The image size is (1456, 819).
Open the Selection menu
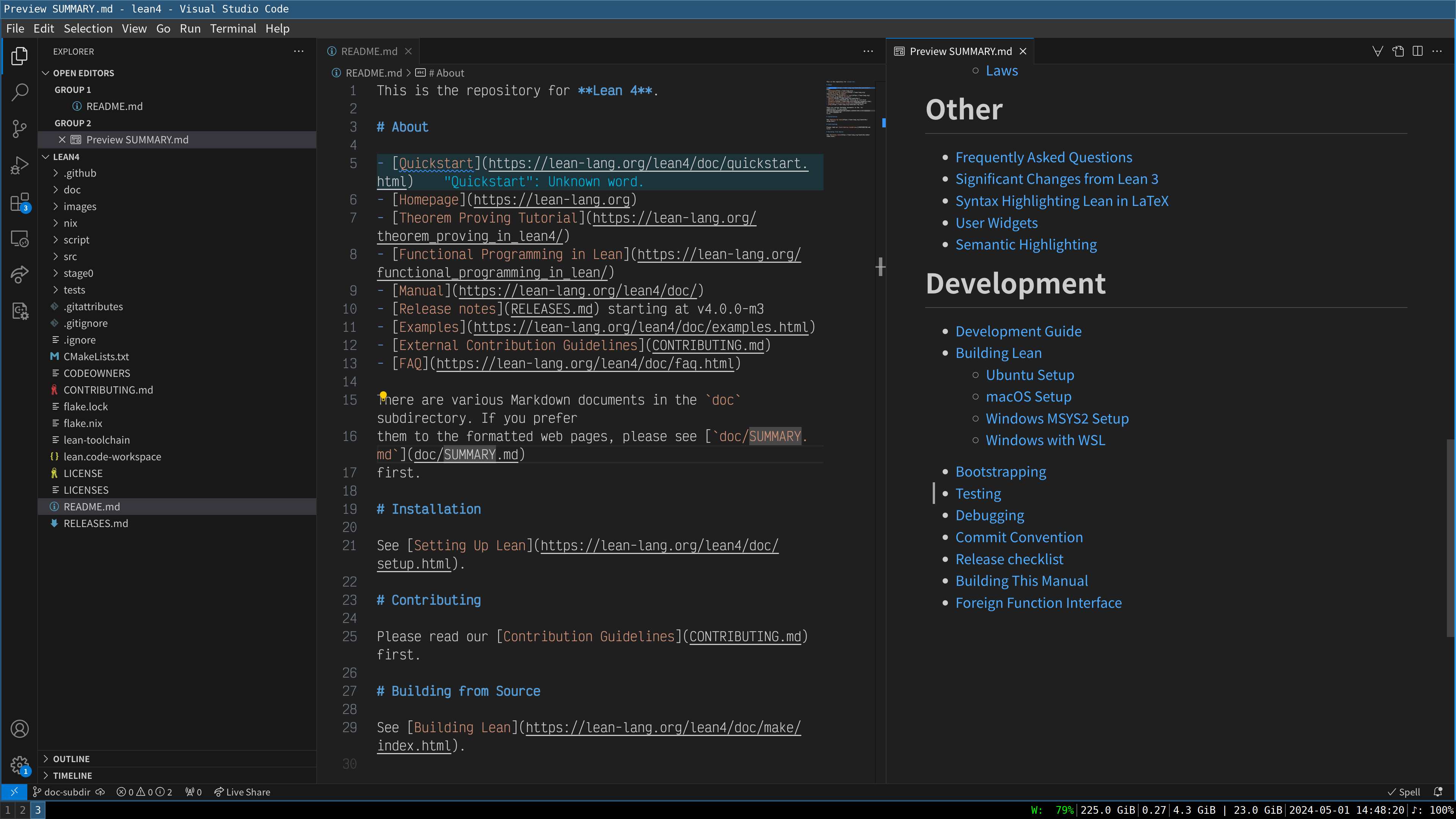[88, 28]
